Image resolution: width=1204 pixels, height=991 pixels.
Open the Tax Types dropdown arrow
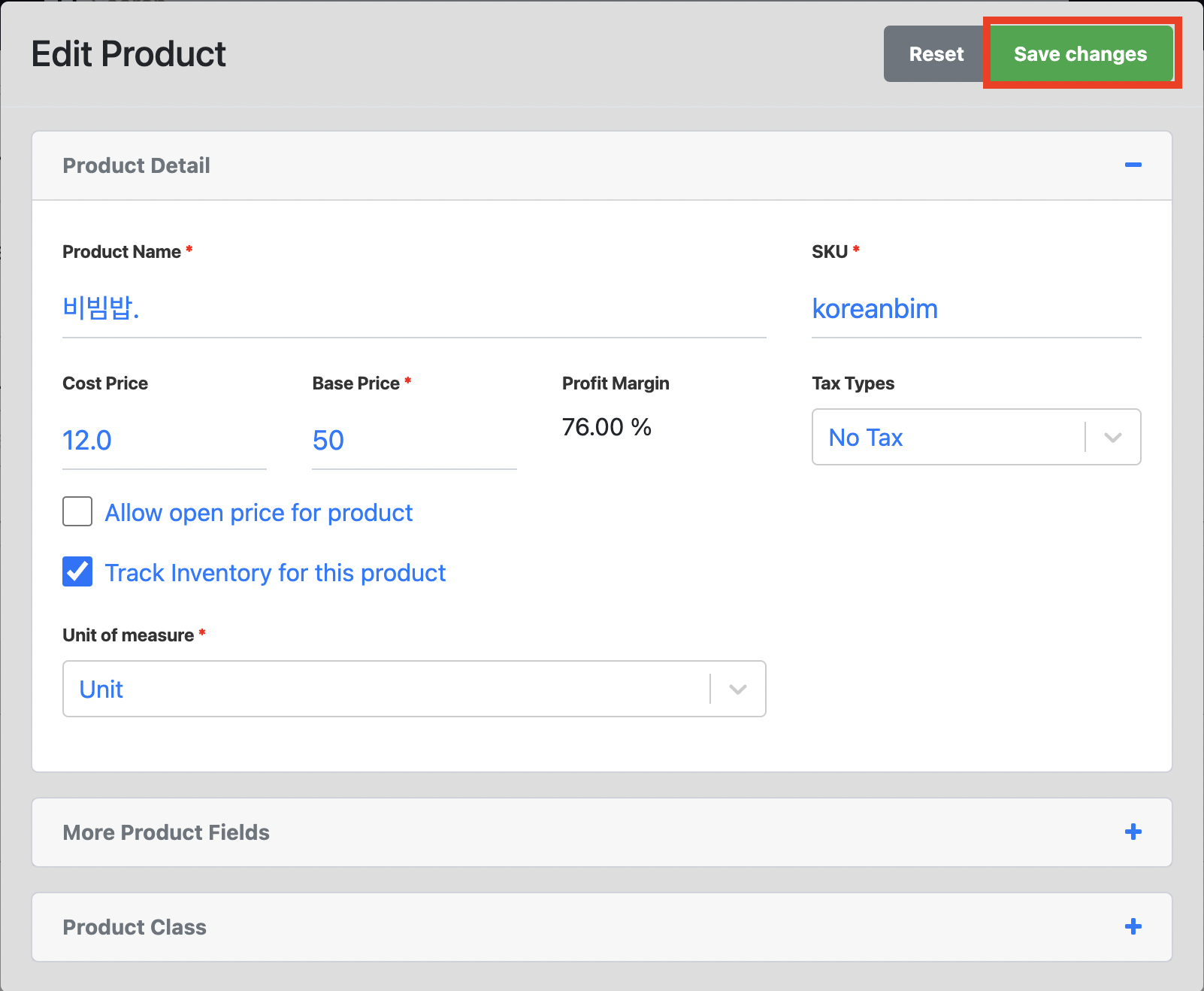tap(1113, 437)
